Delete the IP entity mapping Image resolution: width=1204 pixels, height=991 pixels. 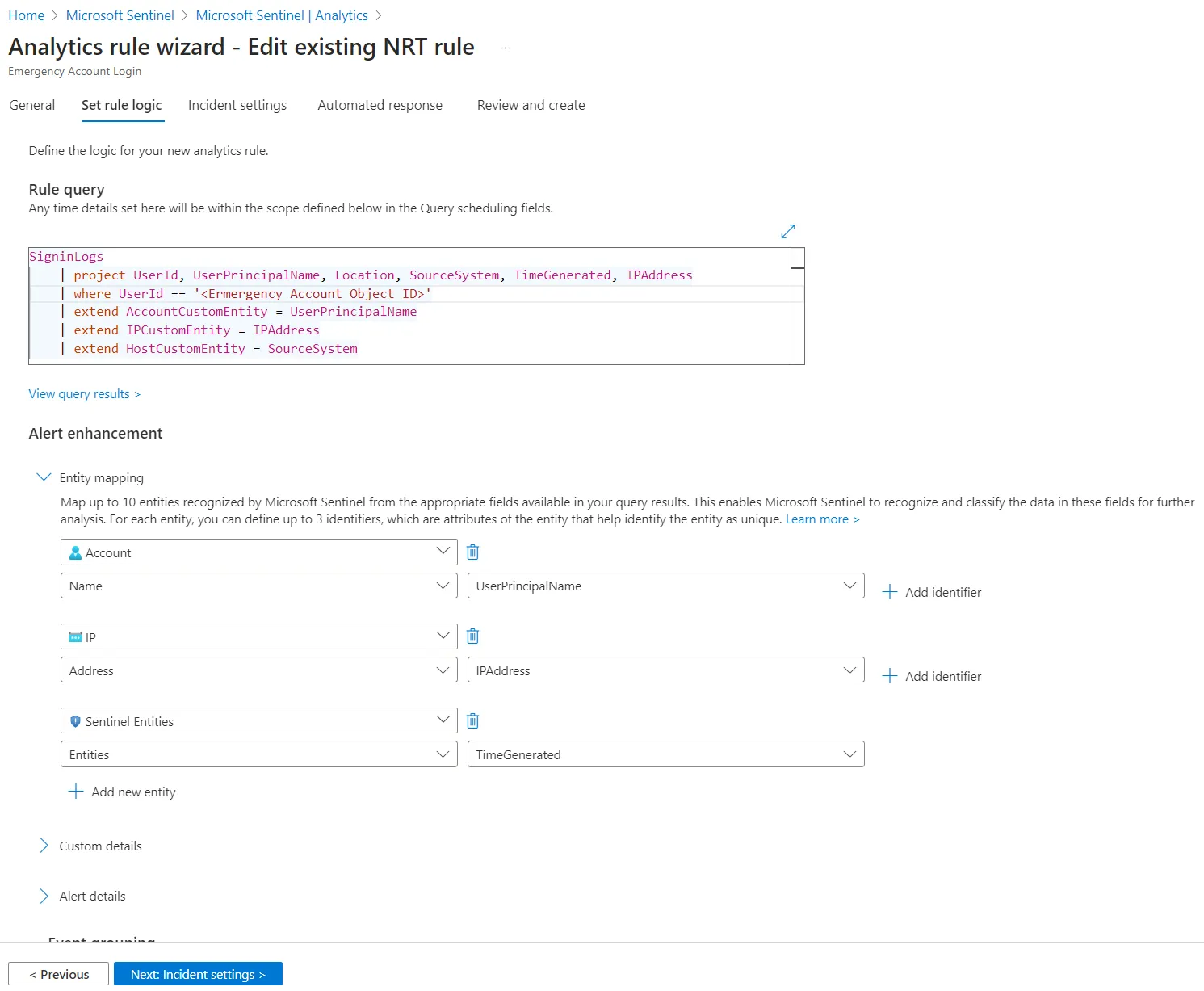(473, 636)
